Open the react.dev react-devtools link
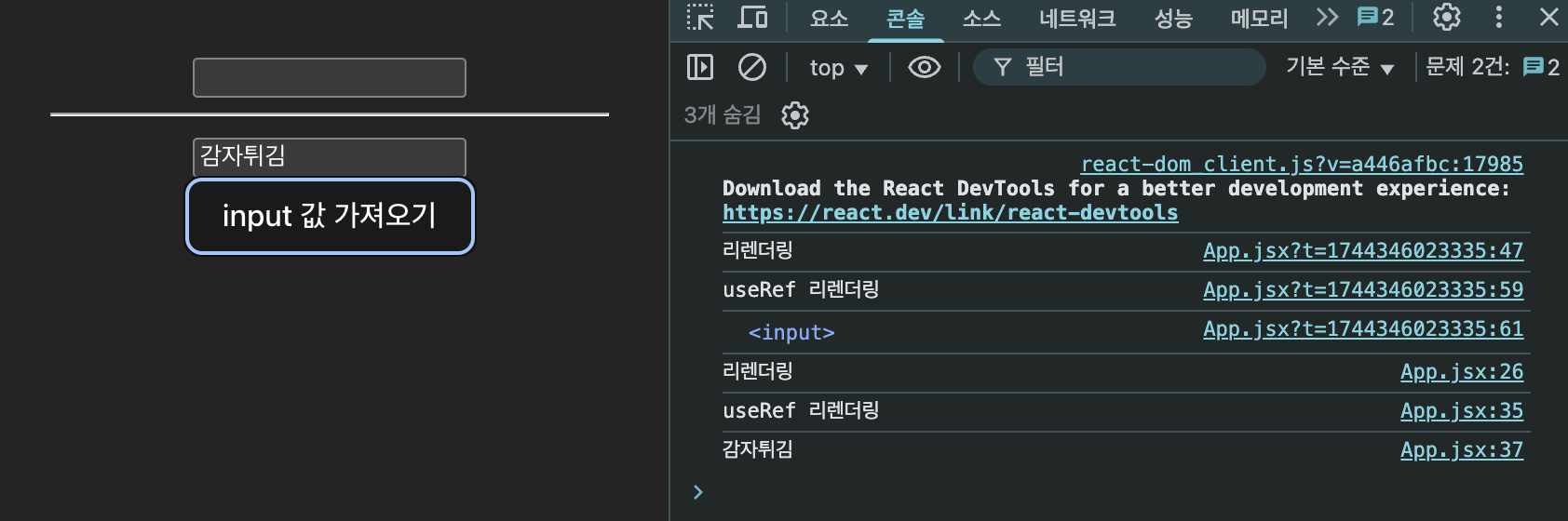The image size is (1568, 521). pyautogui.click(x=951, y=213)
